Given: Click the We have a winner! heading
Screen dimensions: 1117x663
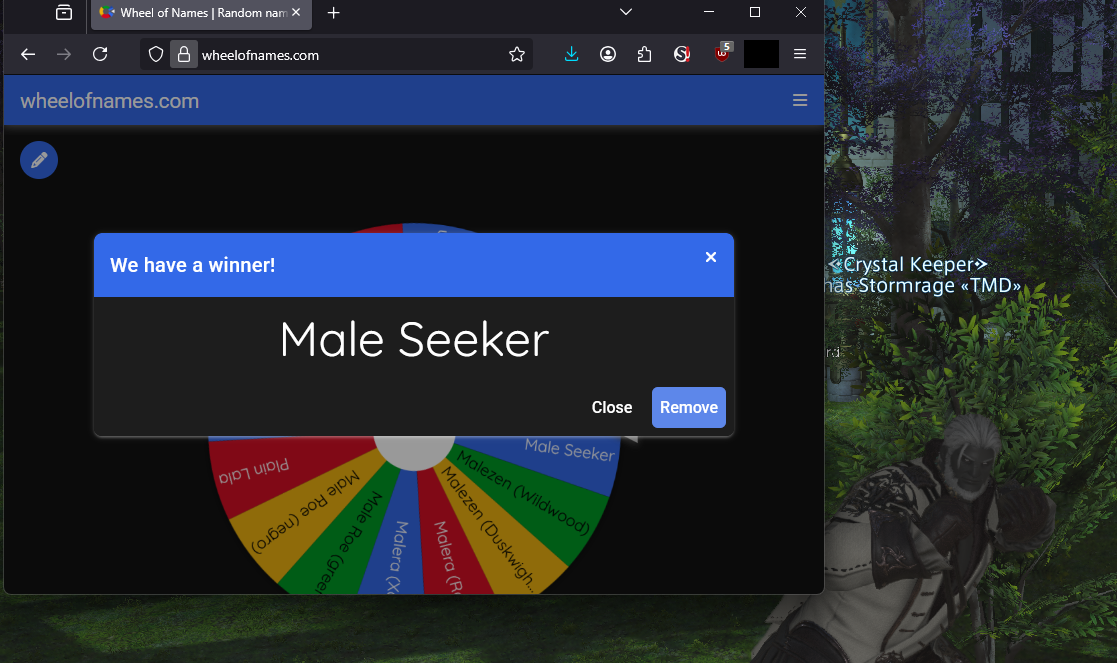Looking at the screenshot, I should (x=192, y=265).
